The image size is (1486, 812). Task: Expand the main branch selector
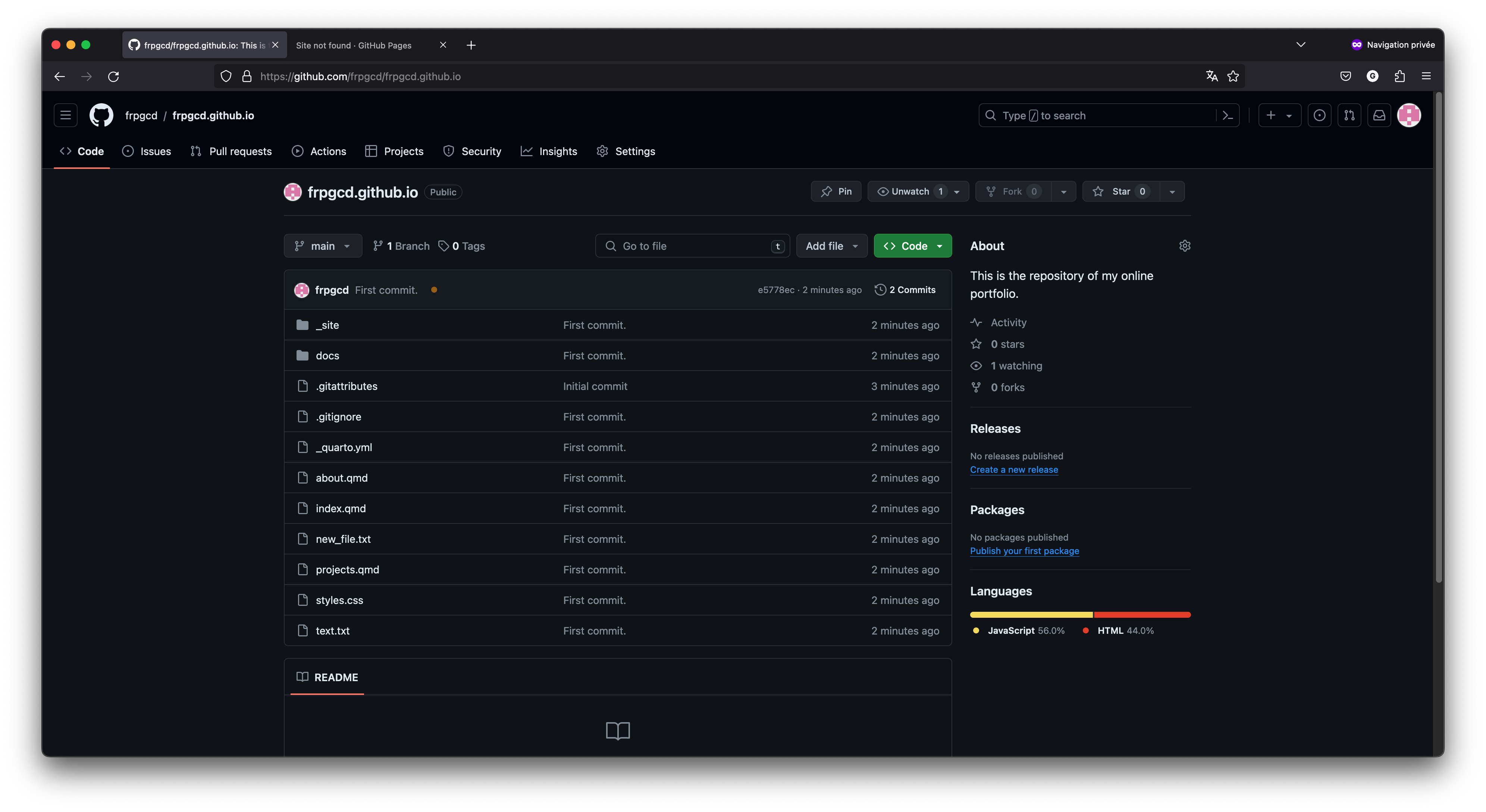point(323,246)
